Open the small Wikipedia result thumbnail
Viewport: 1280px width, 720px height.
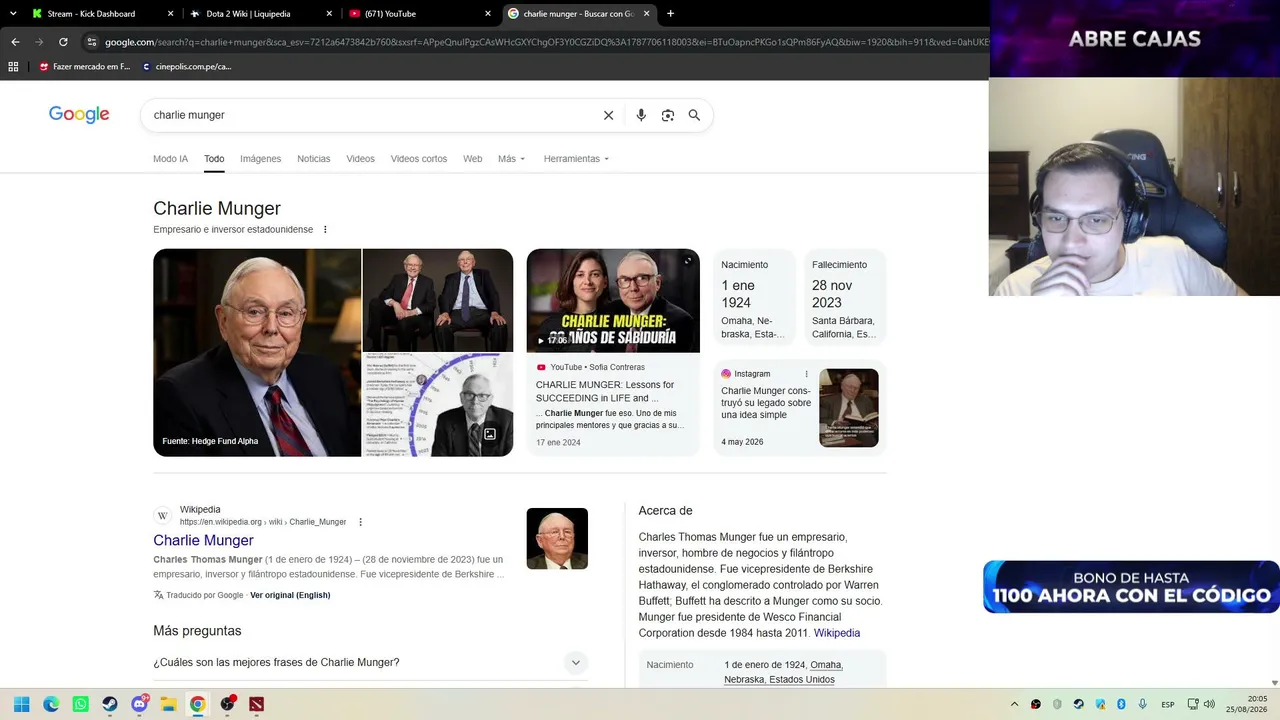tap(557, 539)
